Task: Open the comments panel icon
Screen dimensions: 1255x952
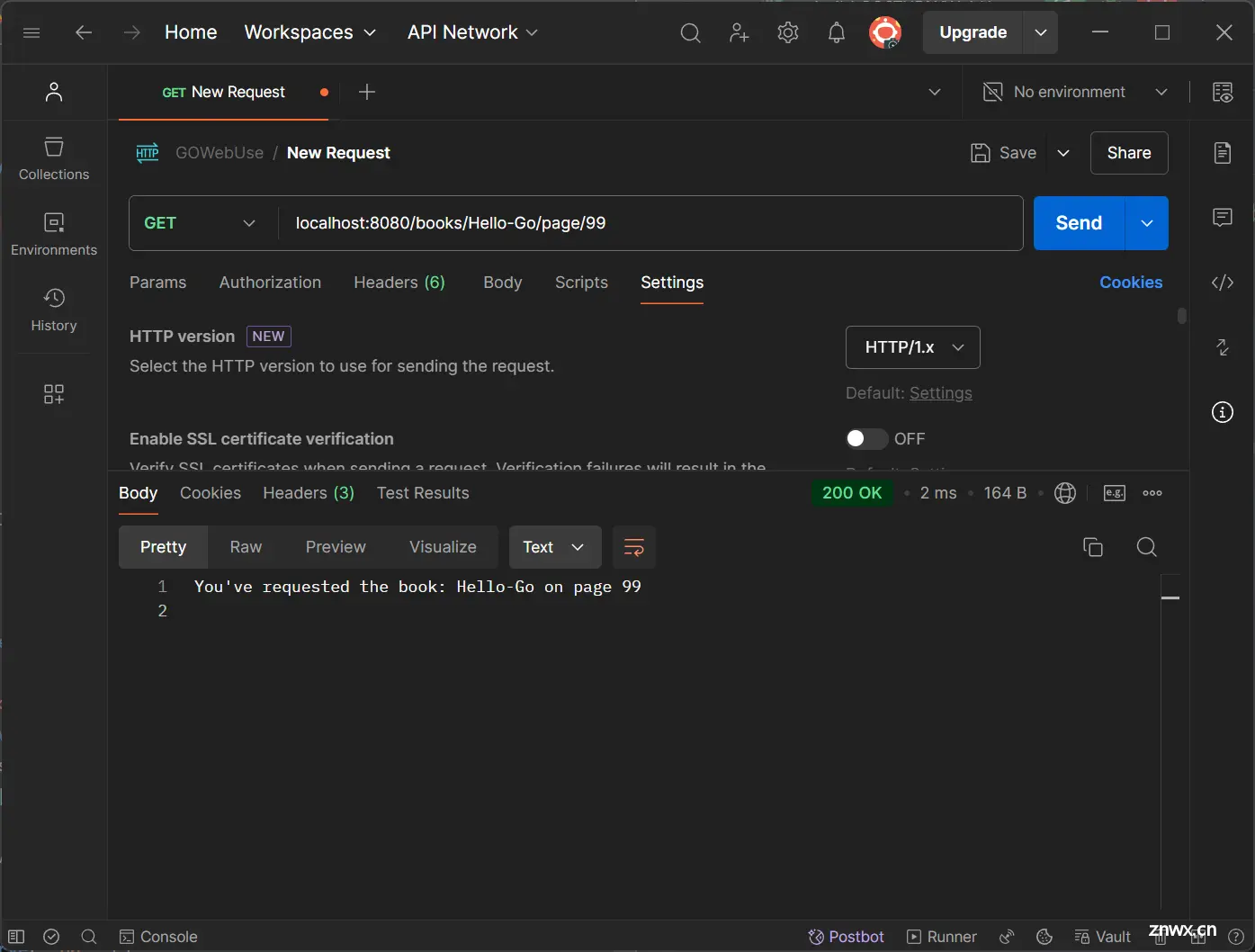Action: click(1223, 217)
